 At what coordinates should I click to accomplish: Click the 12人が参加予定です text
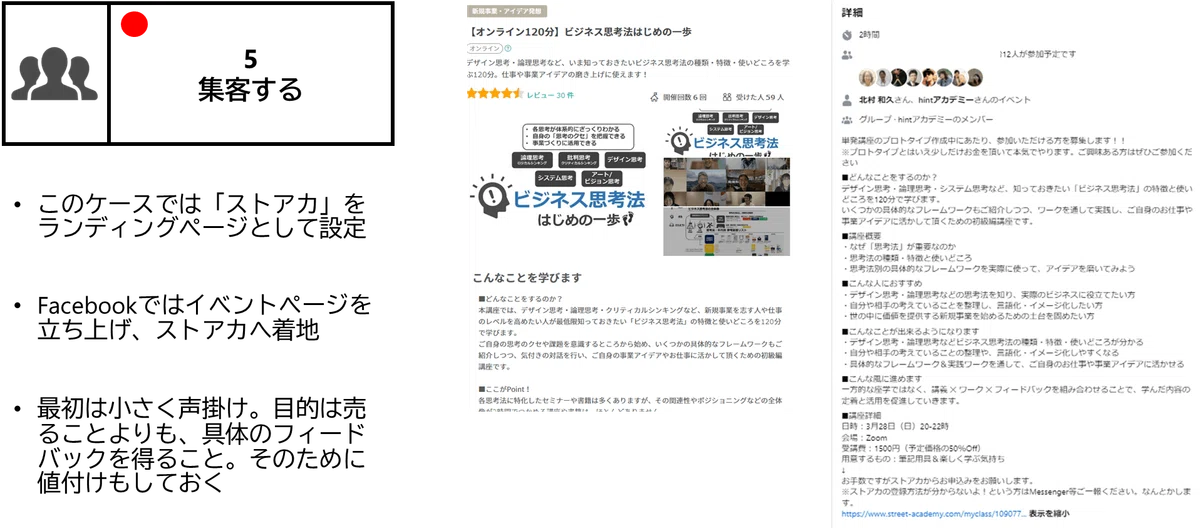tap(1036, 53)
